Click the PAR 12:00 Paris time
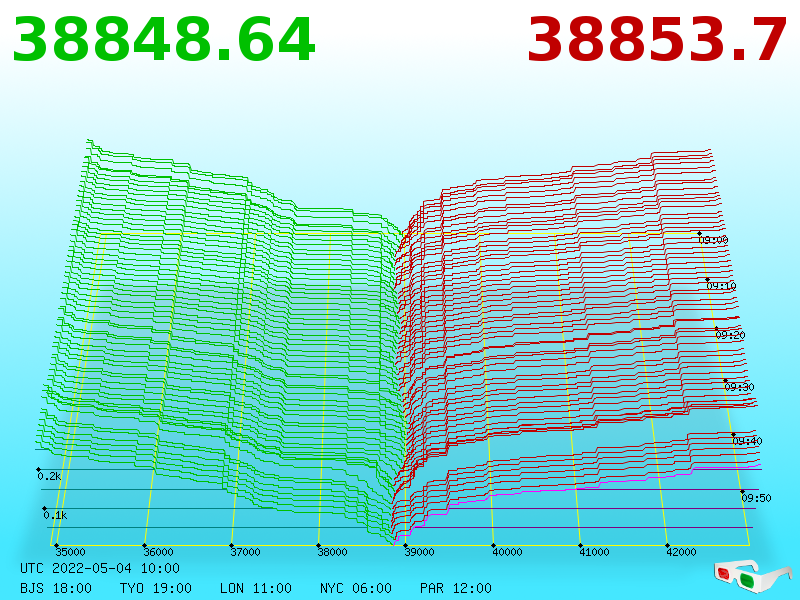The image size is (800, 600). tap(456, 588)
